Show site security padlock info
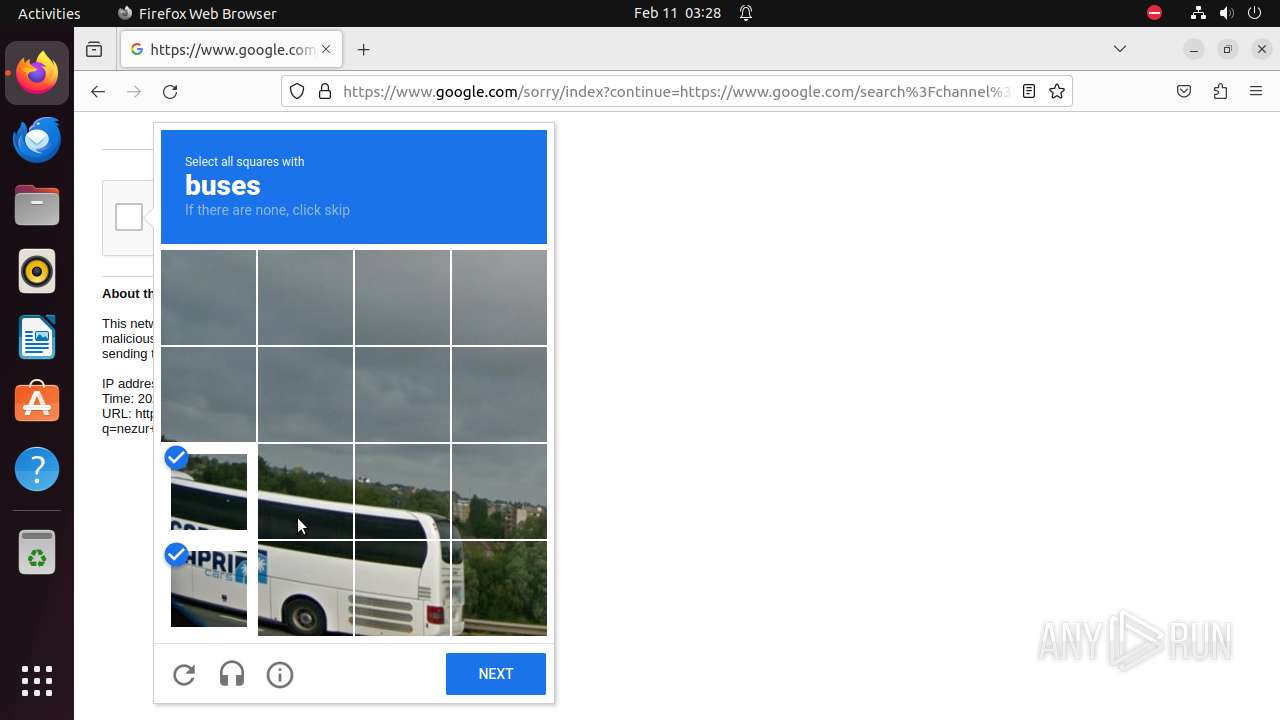Image resolution: width=1280 pixels, height=720 pixels. pyautogui.click(x=324, y=91)
